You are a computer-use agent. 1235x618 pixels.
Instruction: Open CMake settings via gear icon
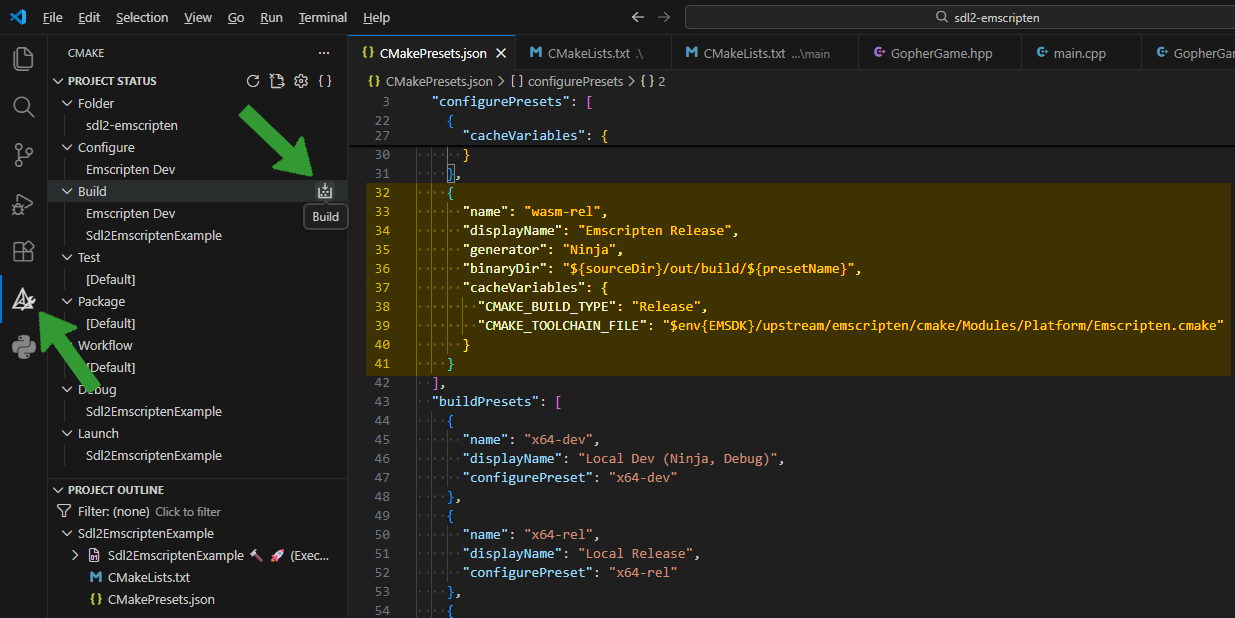(x=300, y=81)
